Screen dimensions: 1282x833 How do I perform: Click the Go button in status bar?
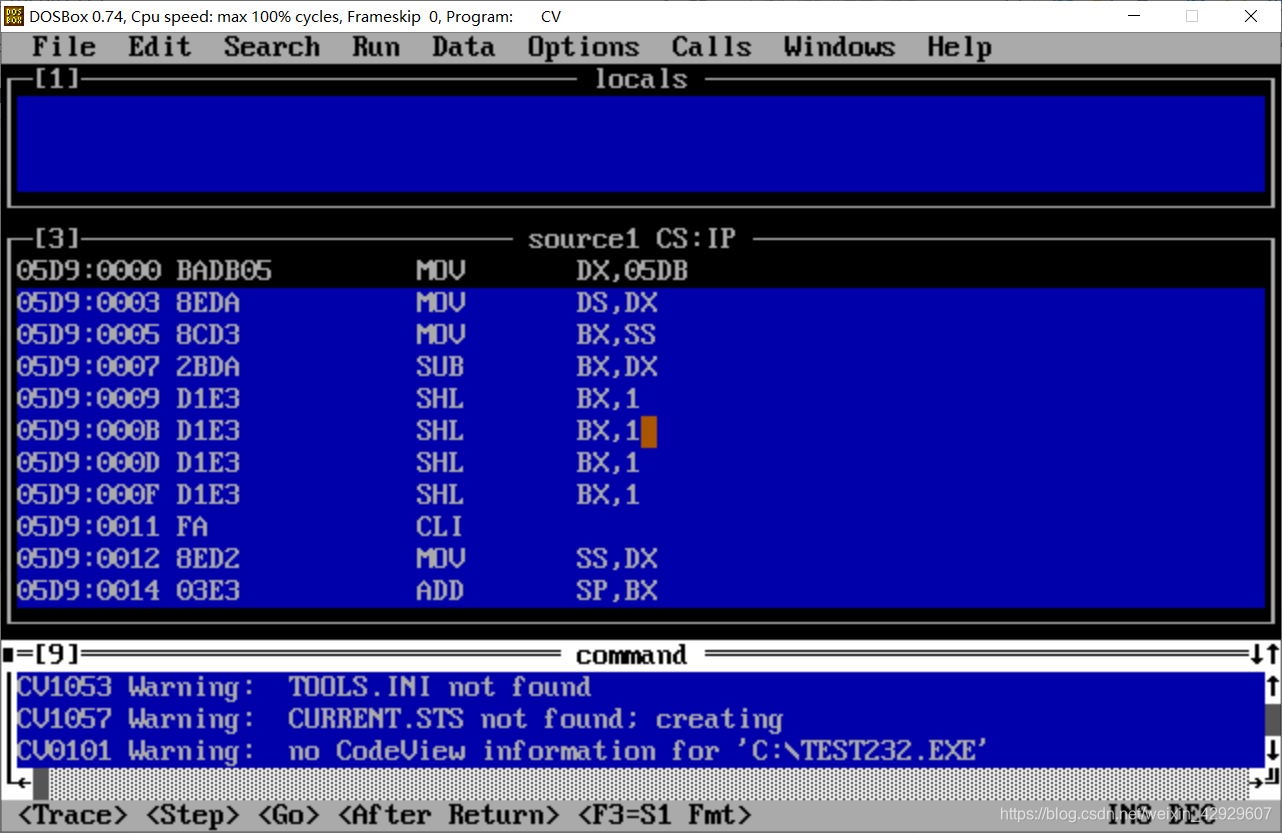pos(288,815)
